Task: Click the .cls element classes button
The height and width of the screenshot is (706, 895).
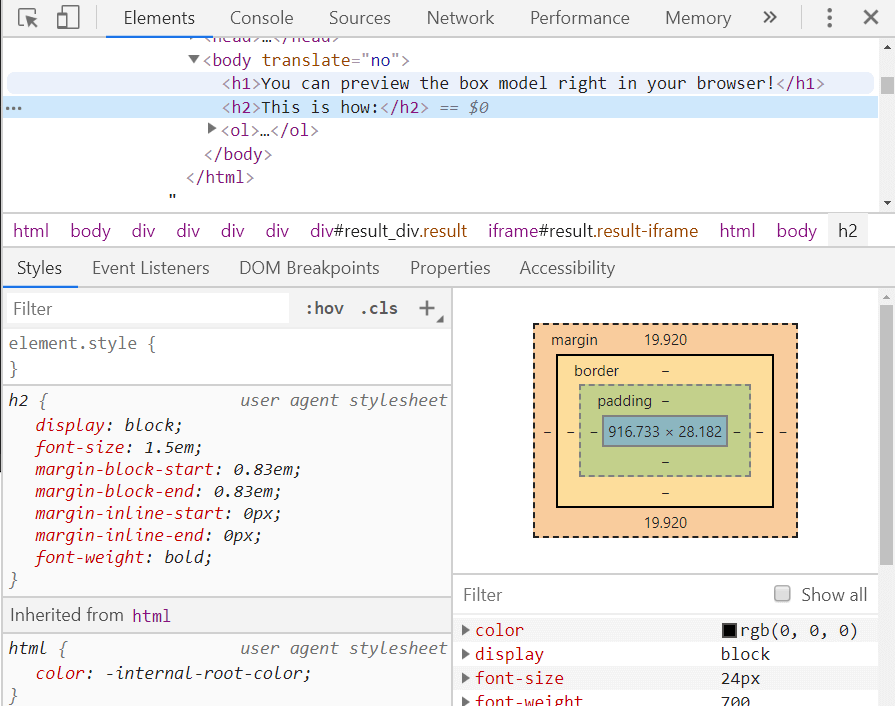Action: [378, 308]
